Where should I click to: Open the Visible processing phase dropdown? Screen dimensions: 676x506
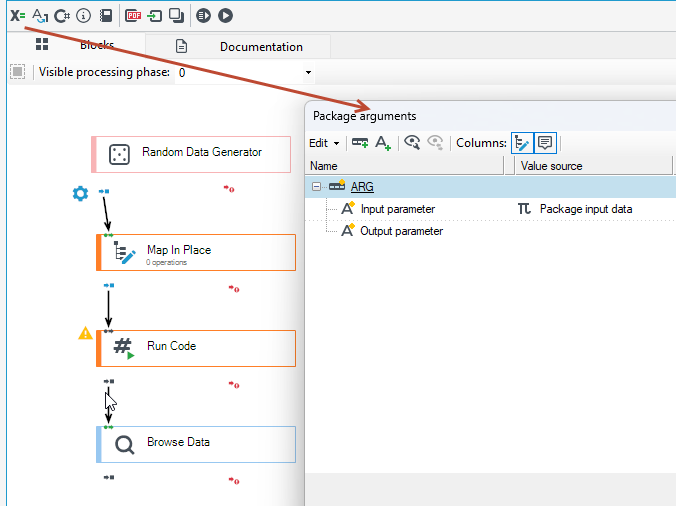[x=308, y=72]
